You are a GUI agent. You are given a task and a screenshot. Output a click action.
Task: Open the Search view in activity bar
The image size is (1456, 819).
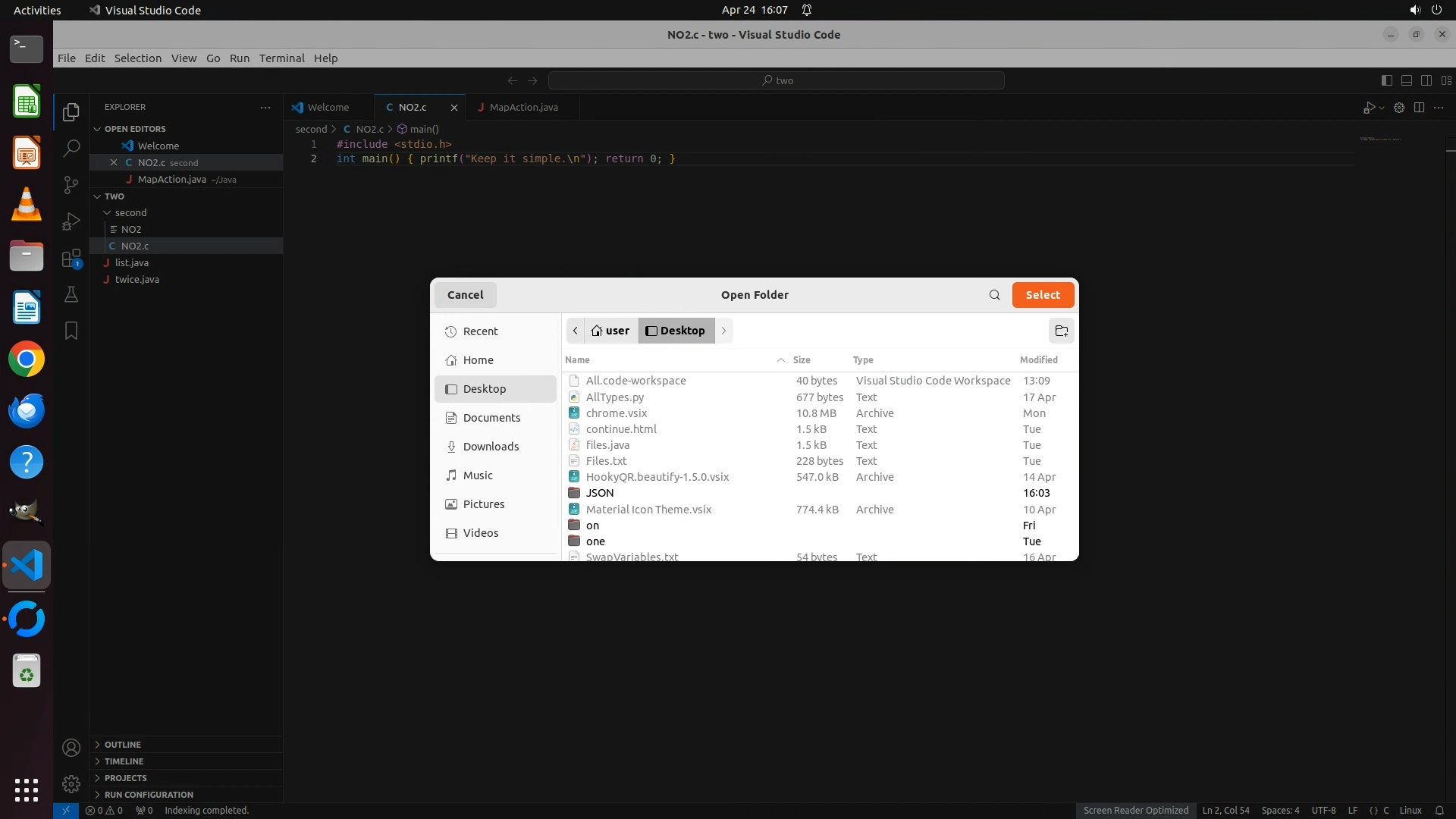pyautogui.click(x=71, y=148)
